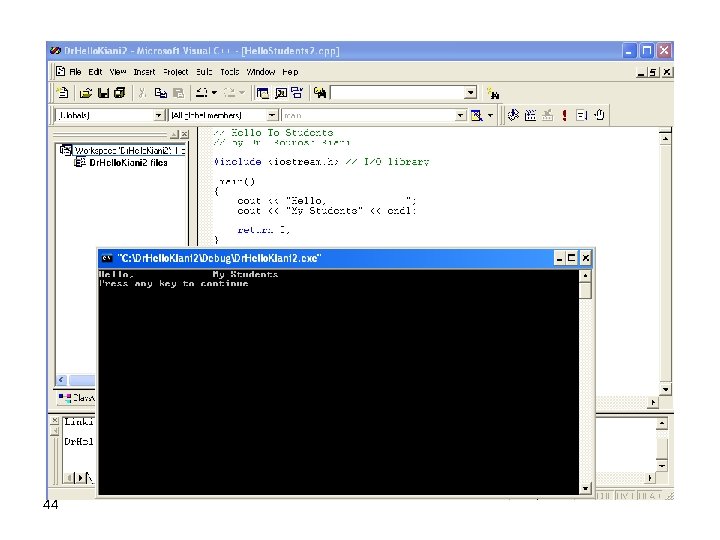
Task: Minimize the inner document window
Action: 641,72
